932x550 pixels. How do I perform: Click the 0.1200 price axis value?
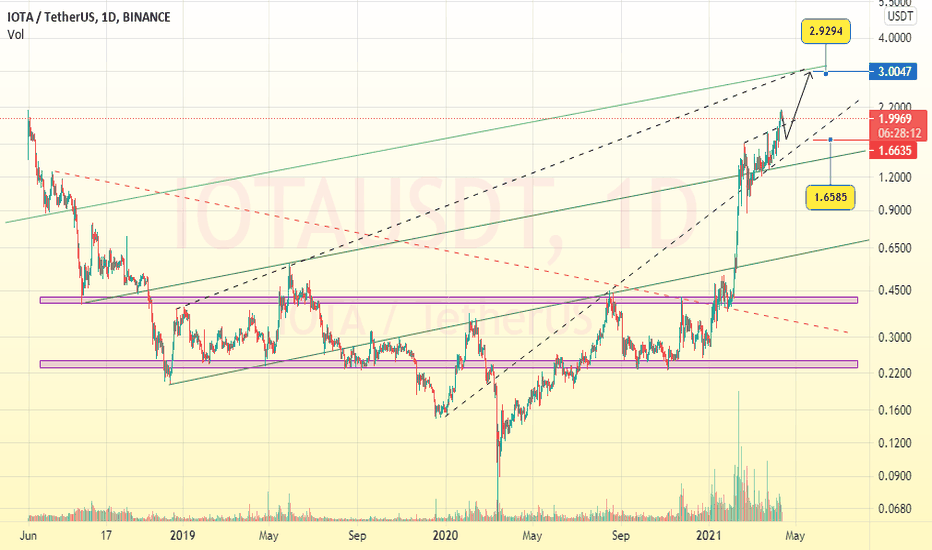(894, 443)
